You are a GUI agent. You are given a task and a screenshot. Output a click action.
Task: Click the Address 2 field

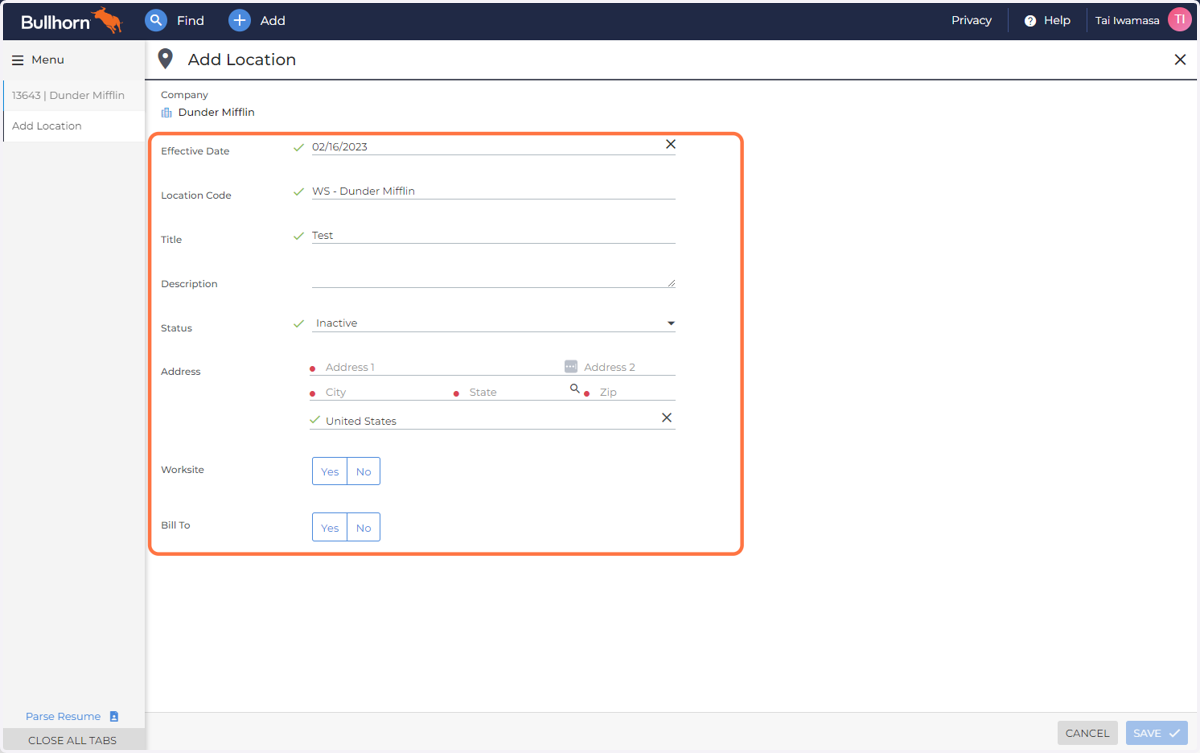coord(629,367)
